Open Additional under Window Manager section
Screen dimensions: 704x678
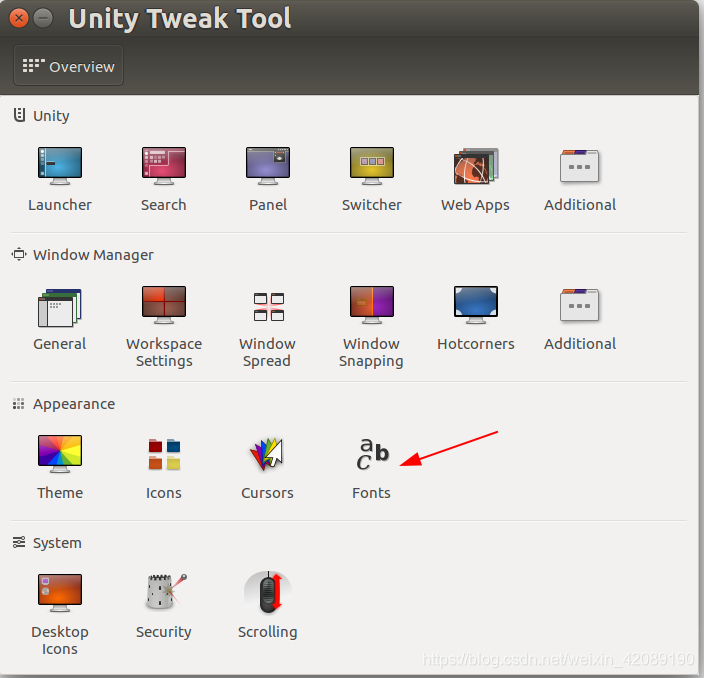pos(580,305)
